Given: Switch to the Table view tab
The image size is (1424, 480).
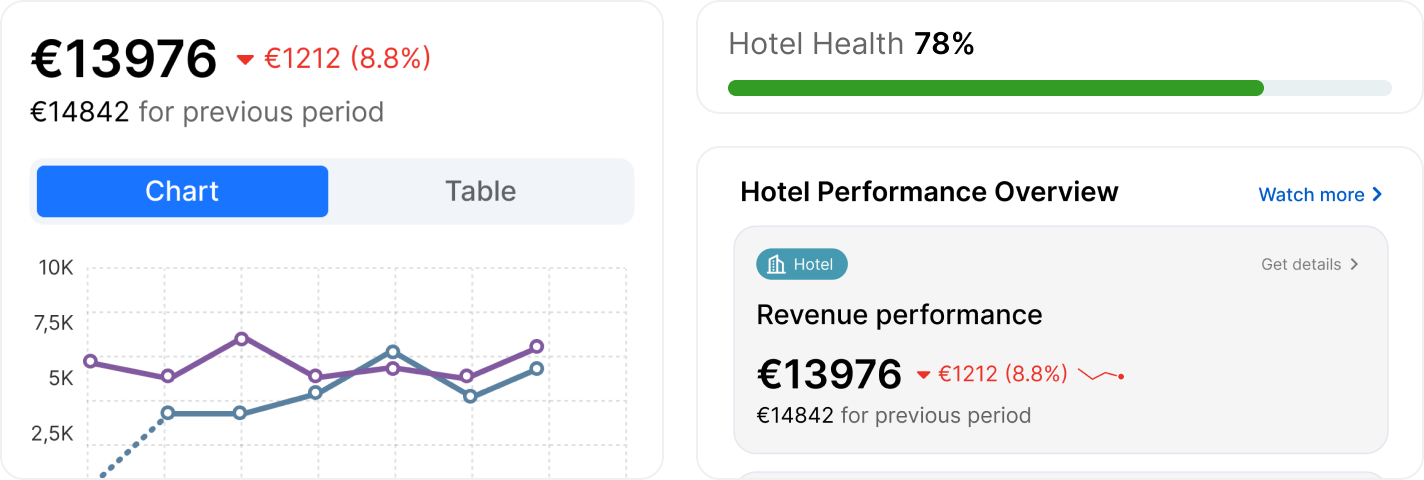Looking at the screenshot, I should pyautogui.click(x=481, y=191).
